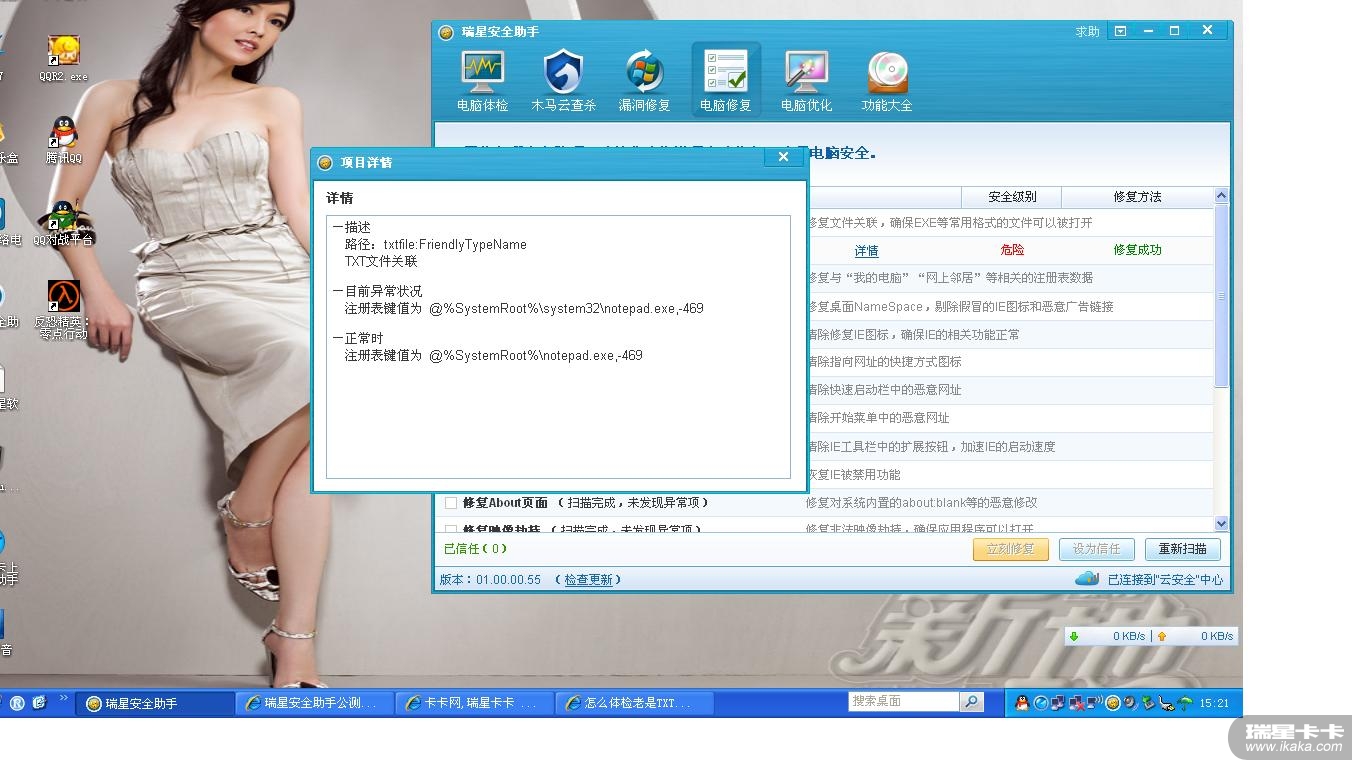The width and height of the screenshot is (1366, 768).
Task: Click the 安全级别 column header
Action: pyautogui.click(x=1012, y=197)
